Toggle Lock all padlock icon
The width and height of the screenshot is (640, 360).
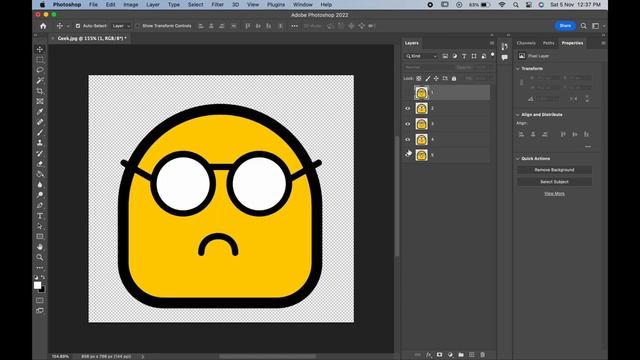click(x=454, y=78)
